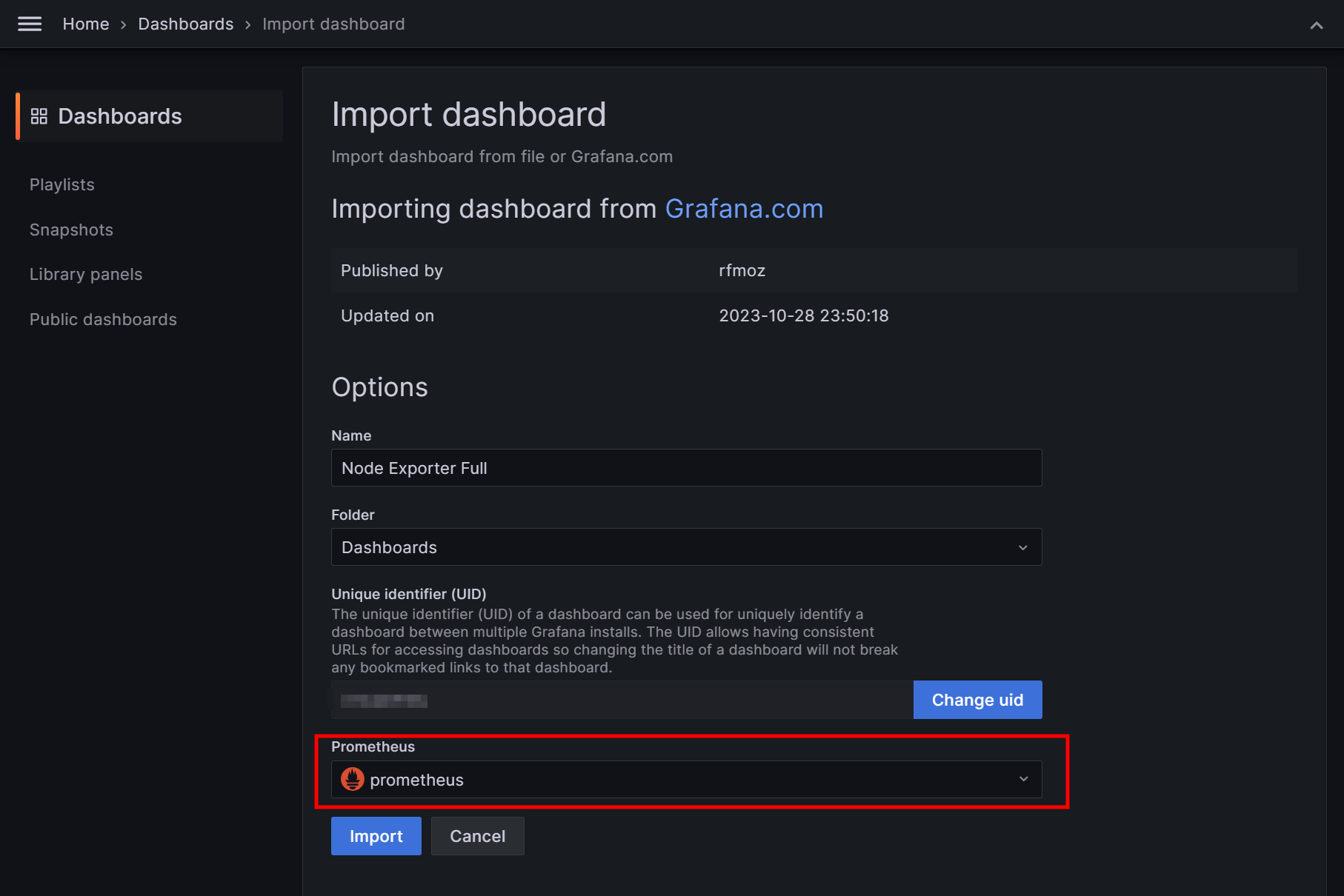Viewport: 1344px width, 896px height.
Task: Click the Import dashboard breadcrumb text
Action: click(333, 24)
